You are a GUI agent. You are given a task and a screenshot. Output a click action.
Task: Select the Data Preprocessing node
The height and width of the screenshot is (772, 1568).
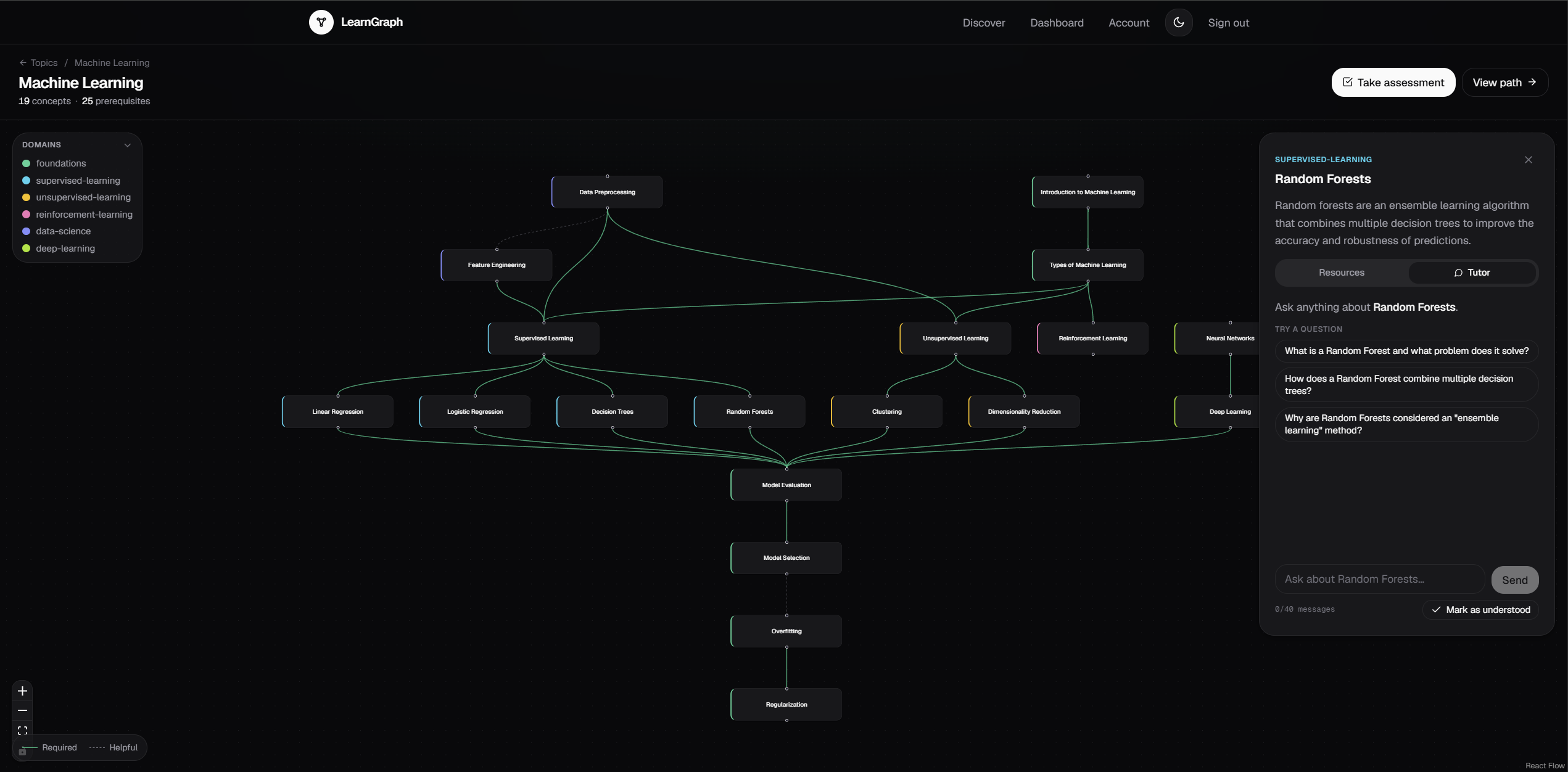[607, 192]
